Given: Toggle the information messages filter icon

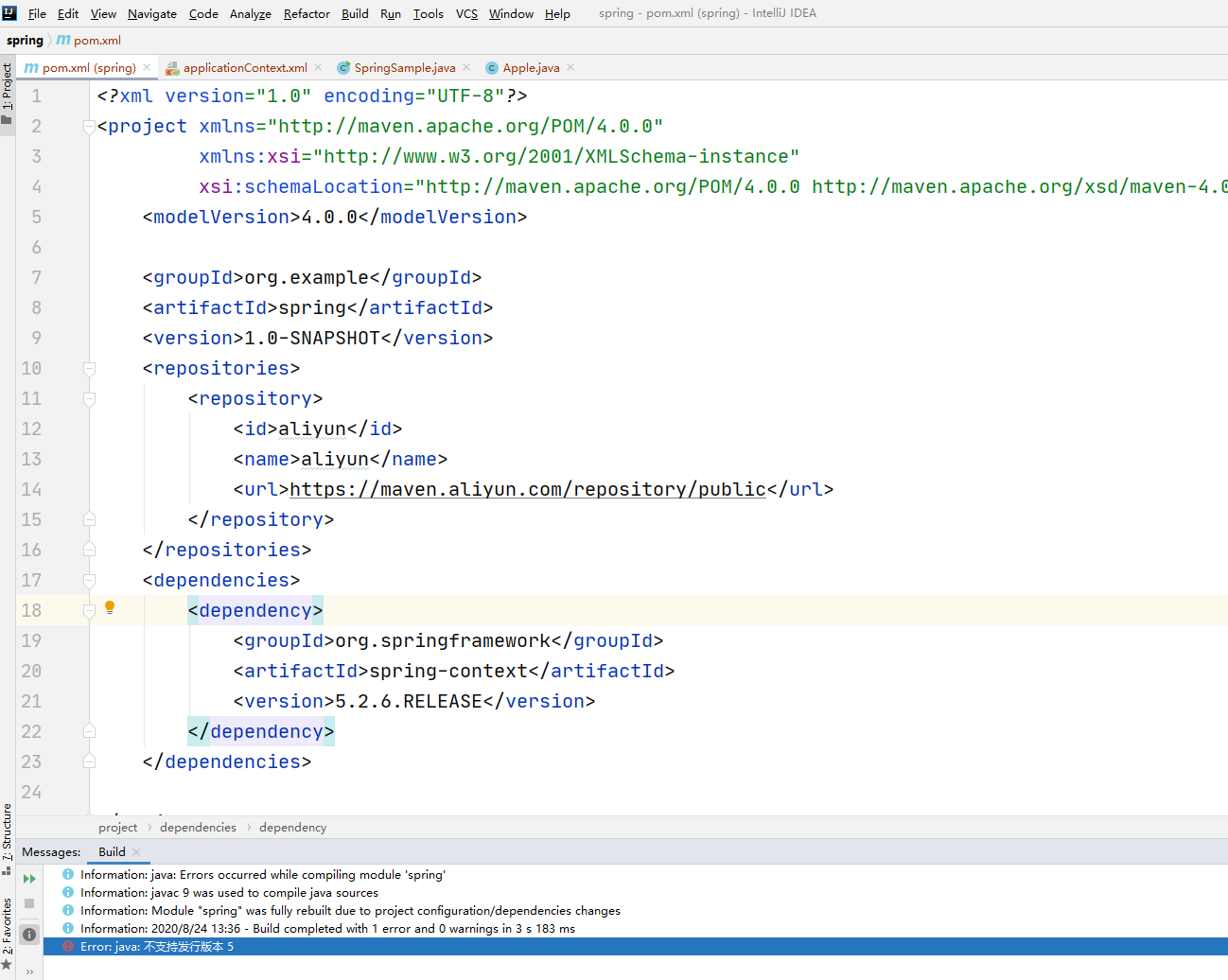Looking at the screenshot, I should click(x=29, y=935).
